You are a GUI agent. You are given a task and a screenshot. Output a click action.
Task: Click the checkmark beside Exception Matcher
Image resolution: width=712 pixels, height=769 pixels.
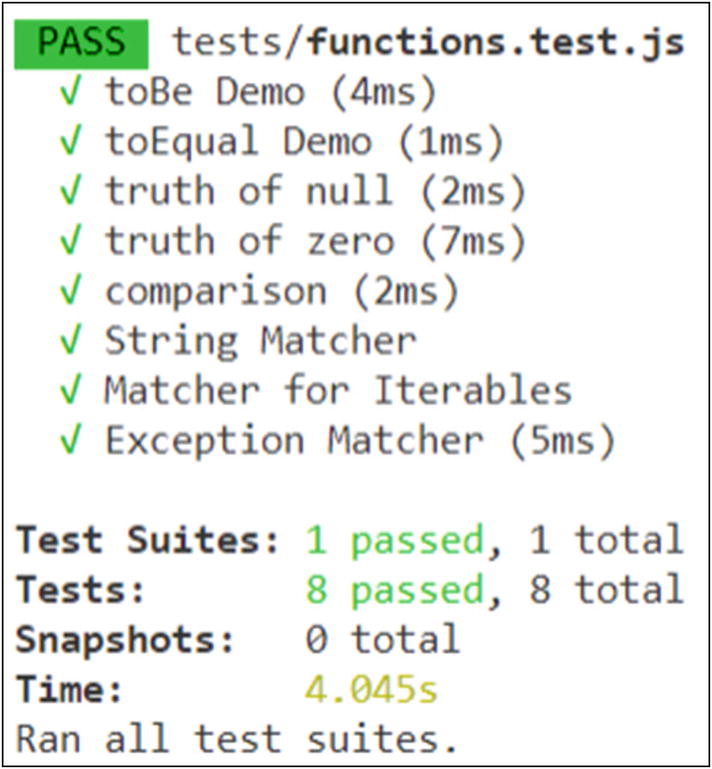click(69, 440)
